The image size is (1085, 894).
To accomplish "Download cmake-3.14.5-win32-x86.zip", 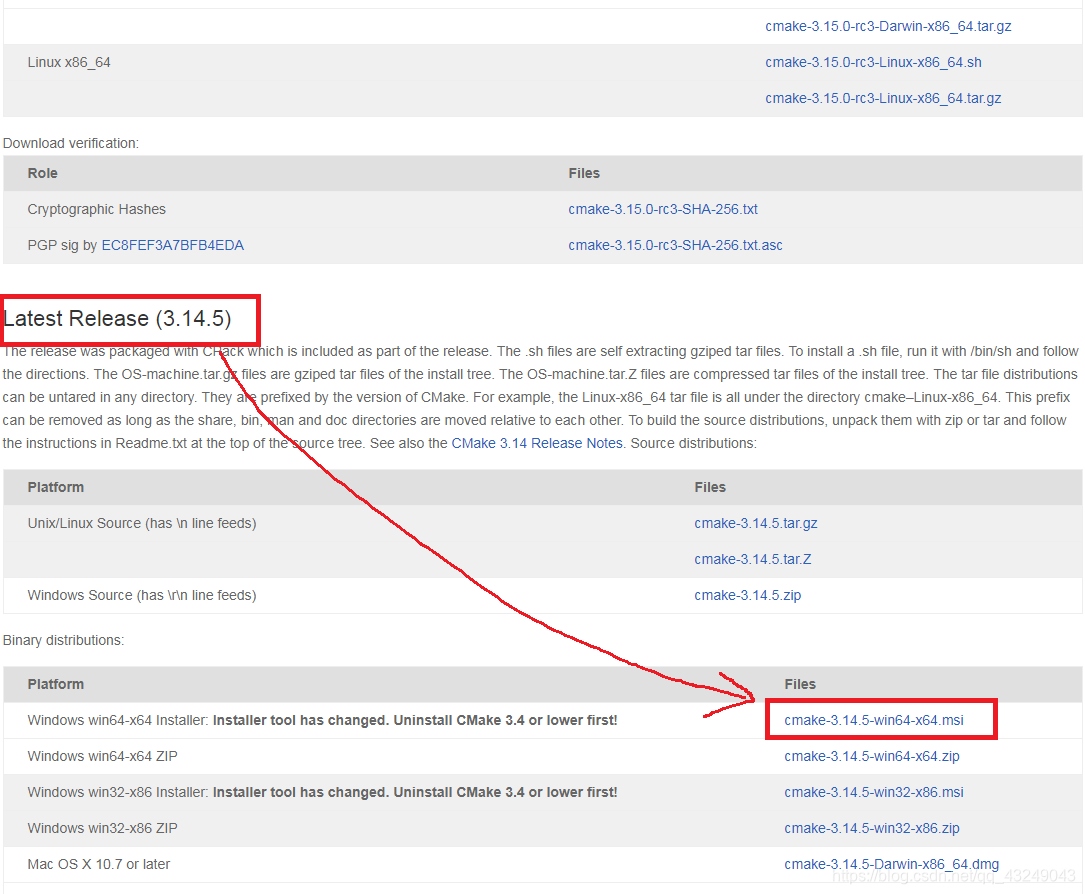I will click(872, 828).
